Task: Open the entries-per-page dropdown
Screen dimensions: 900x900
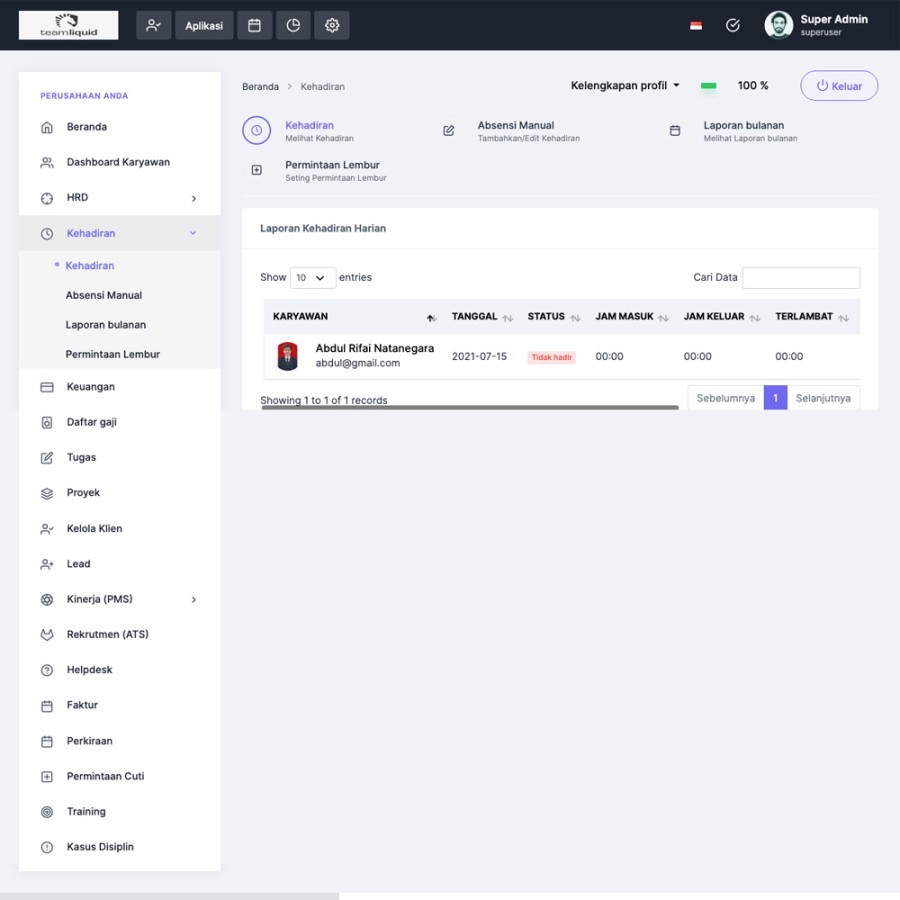Action: click(312, 278)
